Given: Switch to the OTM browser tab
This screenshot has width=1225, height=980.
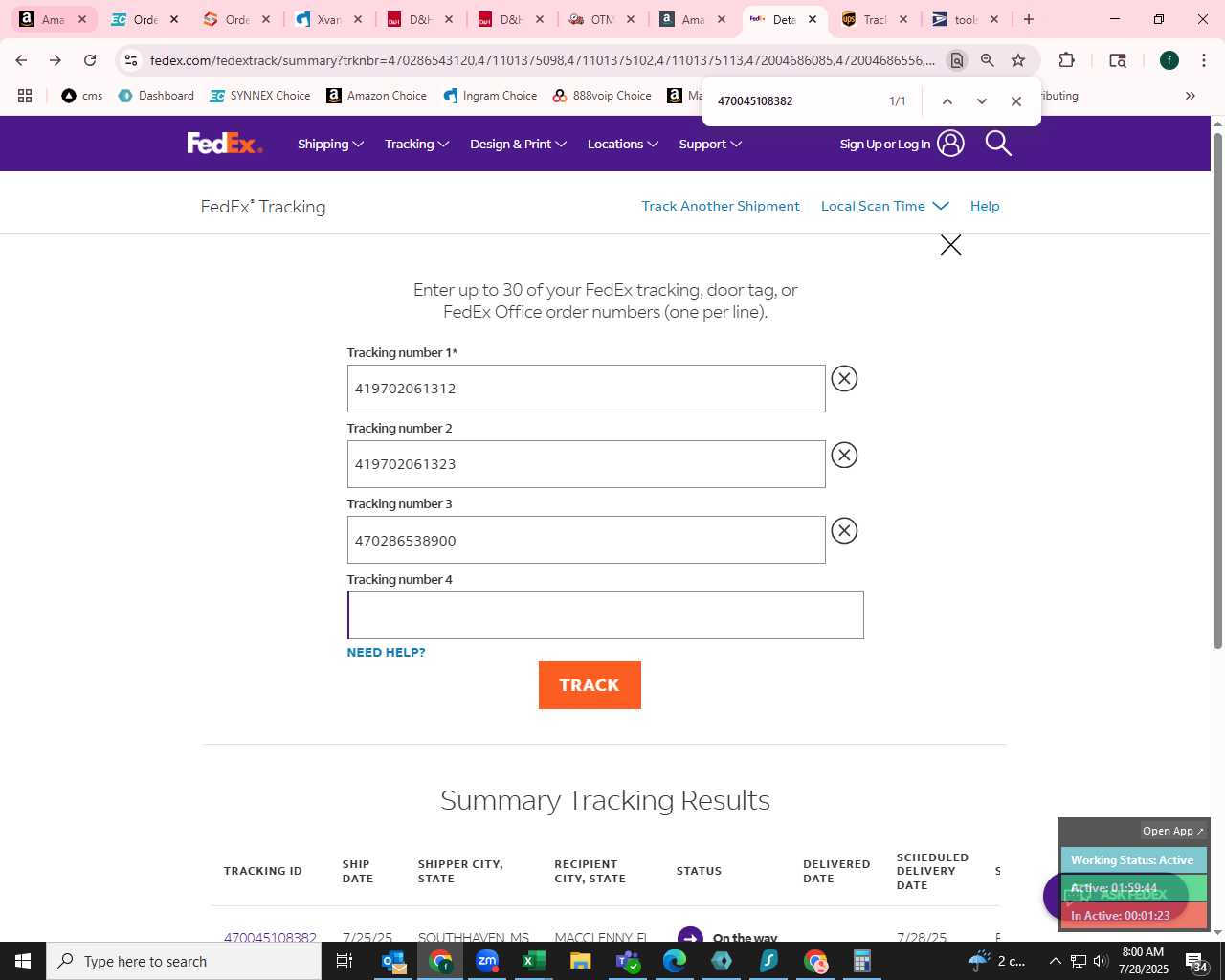Looking at the screenshot, I should coord(602,19).
